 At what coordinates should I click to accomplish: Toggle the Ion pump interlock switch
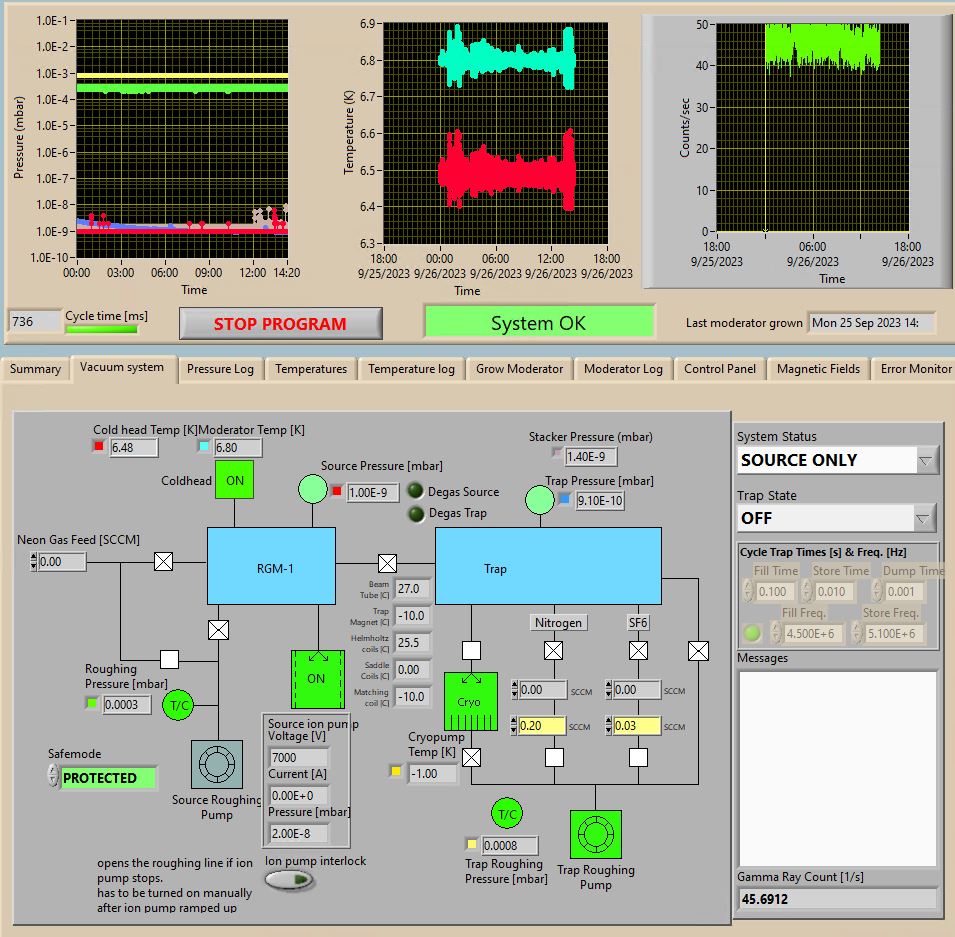290,880
